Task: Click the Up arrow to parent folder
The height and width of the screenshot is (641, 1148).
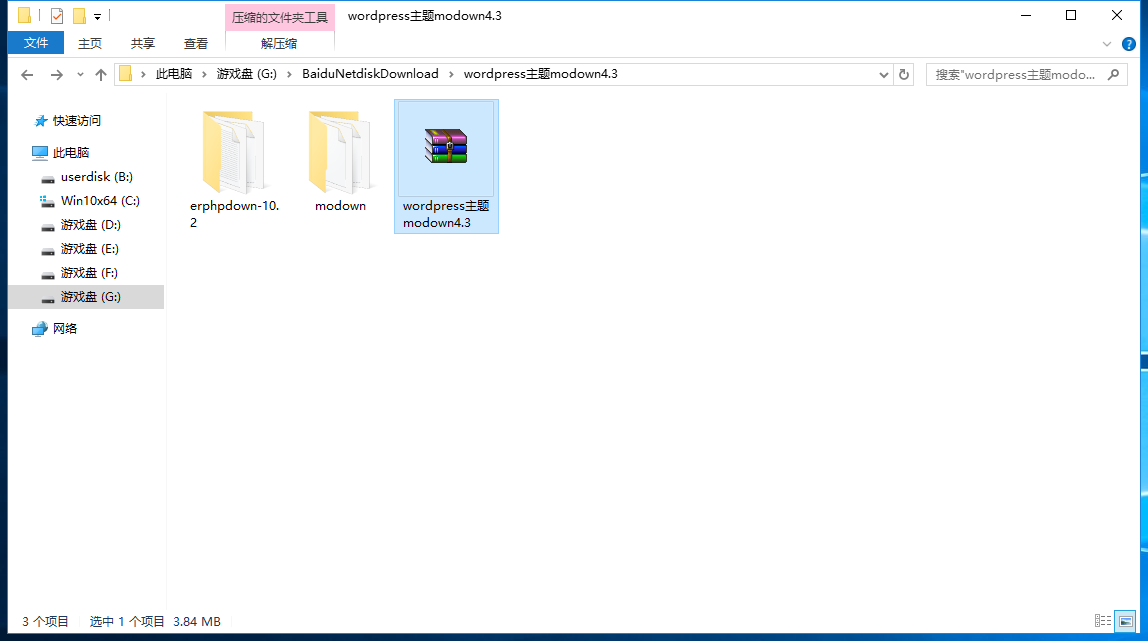Action: tap(100, 73)
